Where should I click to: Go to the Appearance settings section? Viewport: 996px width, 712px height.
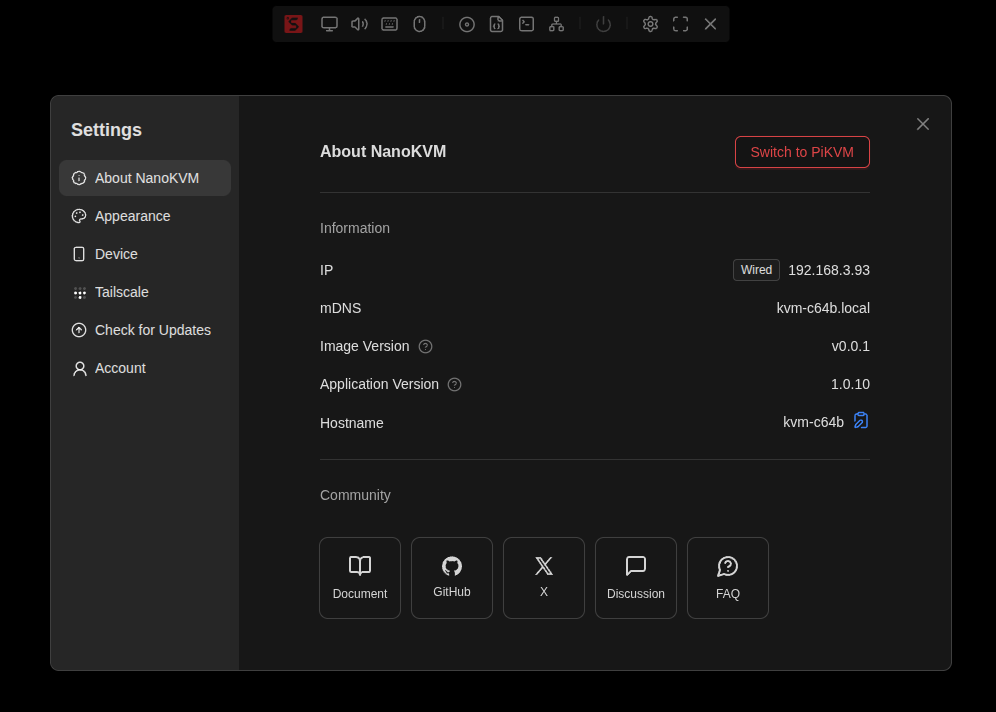tap(145, 216)
